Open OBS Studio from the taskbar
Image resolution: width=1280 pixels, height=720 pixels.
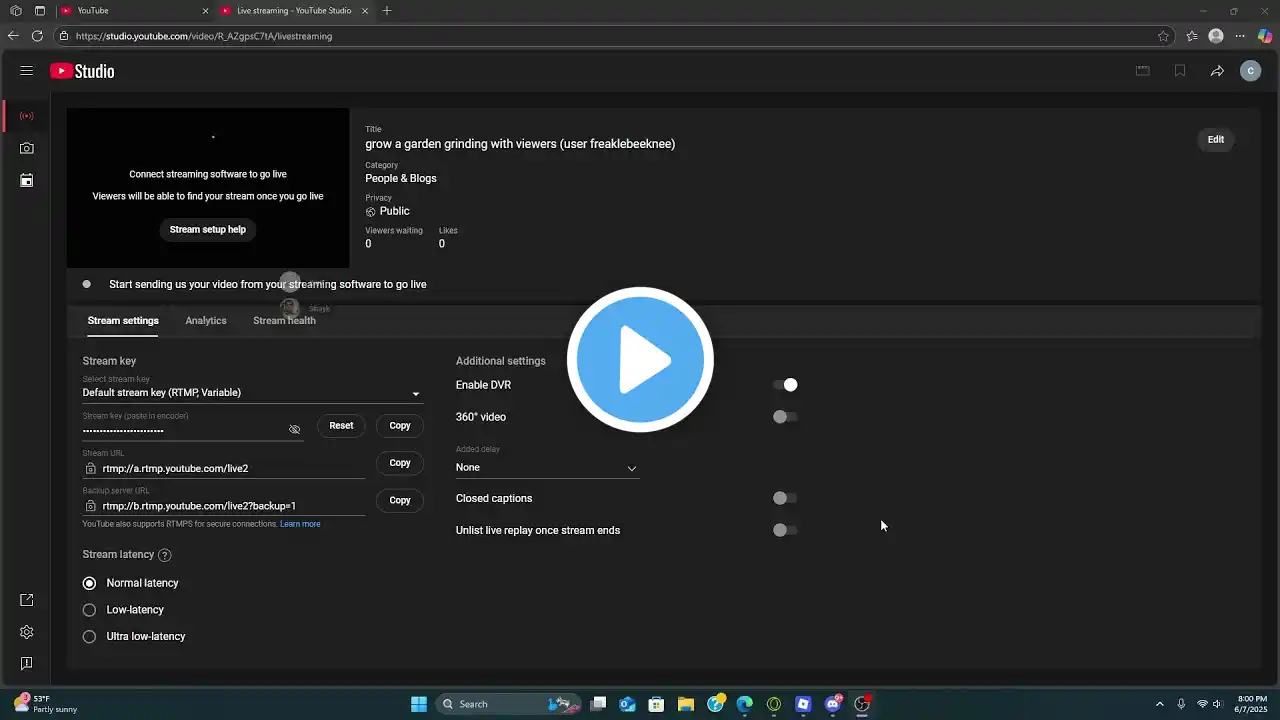pyautogui.click(x=862, y=704)
